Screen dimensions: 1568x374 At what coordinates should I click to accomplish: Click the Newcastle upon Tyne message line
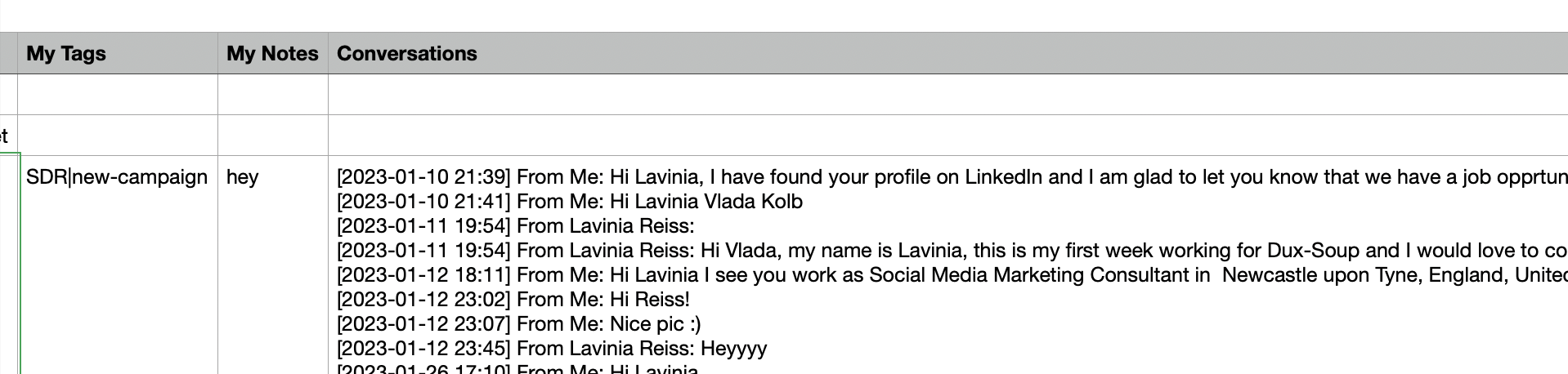[x=952, y=275]
